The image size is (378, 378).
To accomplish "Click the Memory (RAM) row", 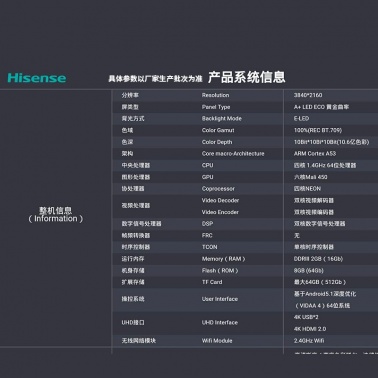I will [x=245, y=259].
